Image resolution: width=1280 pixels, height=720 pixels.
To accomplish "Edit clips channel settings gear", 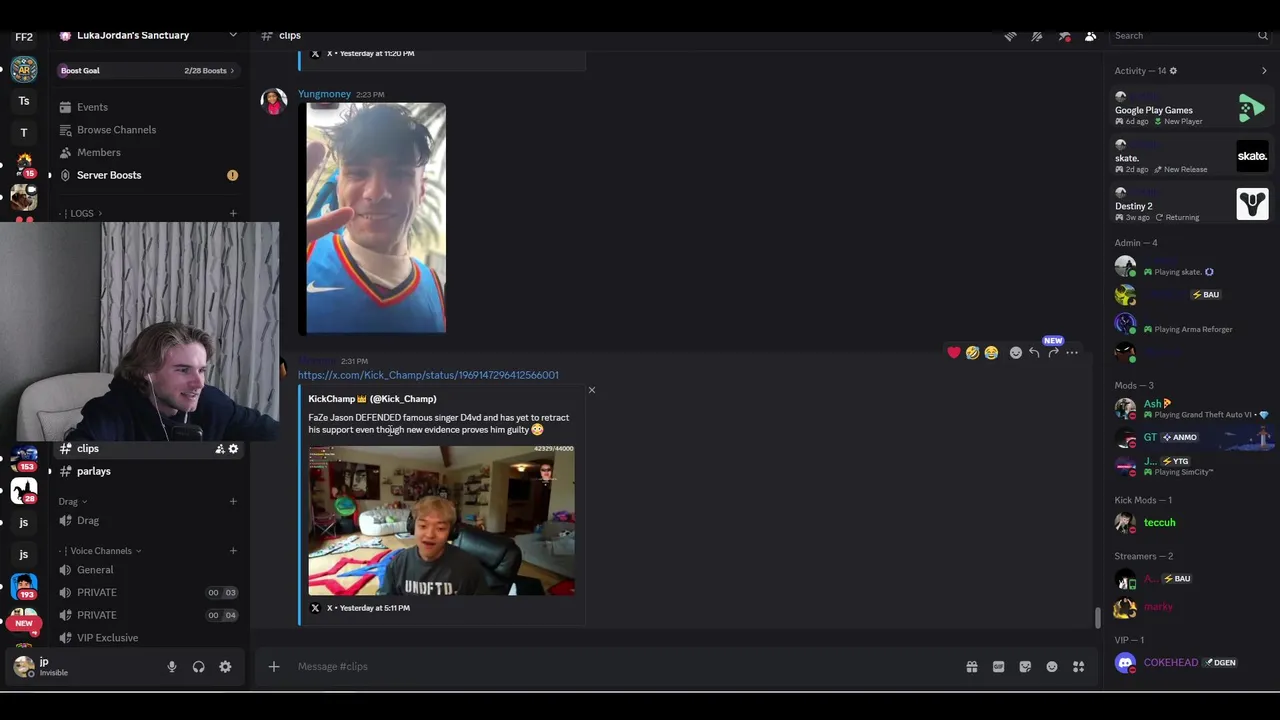I will pos(233,449).
